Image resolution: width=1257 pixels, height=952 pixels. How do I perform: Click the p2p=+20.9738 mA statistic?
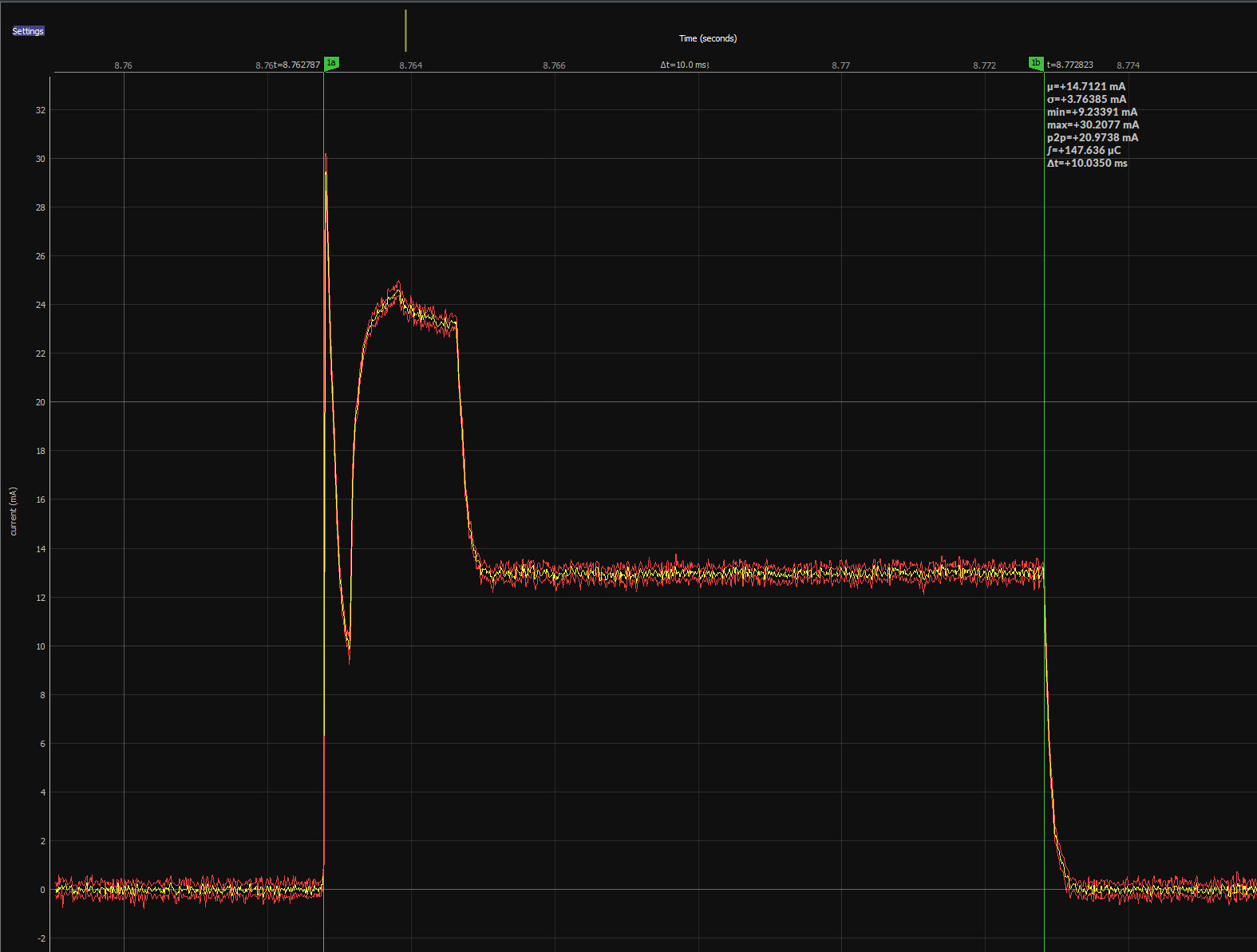click(1093, 137)
